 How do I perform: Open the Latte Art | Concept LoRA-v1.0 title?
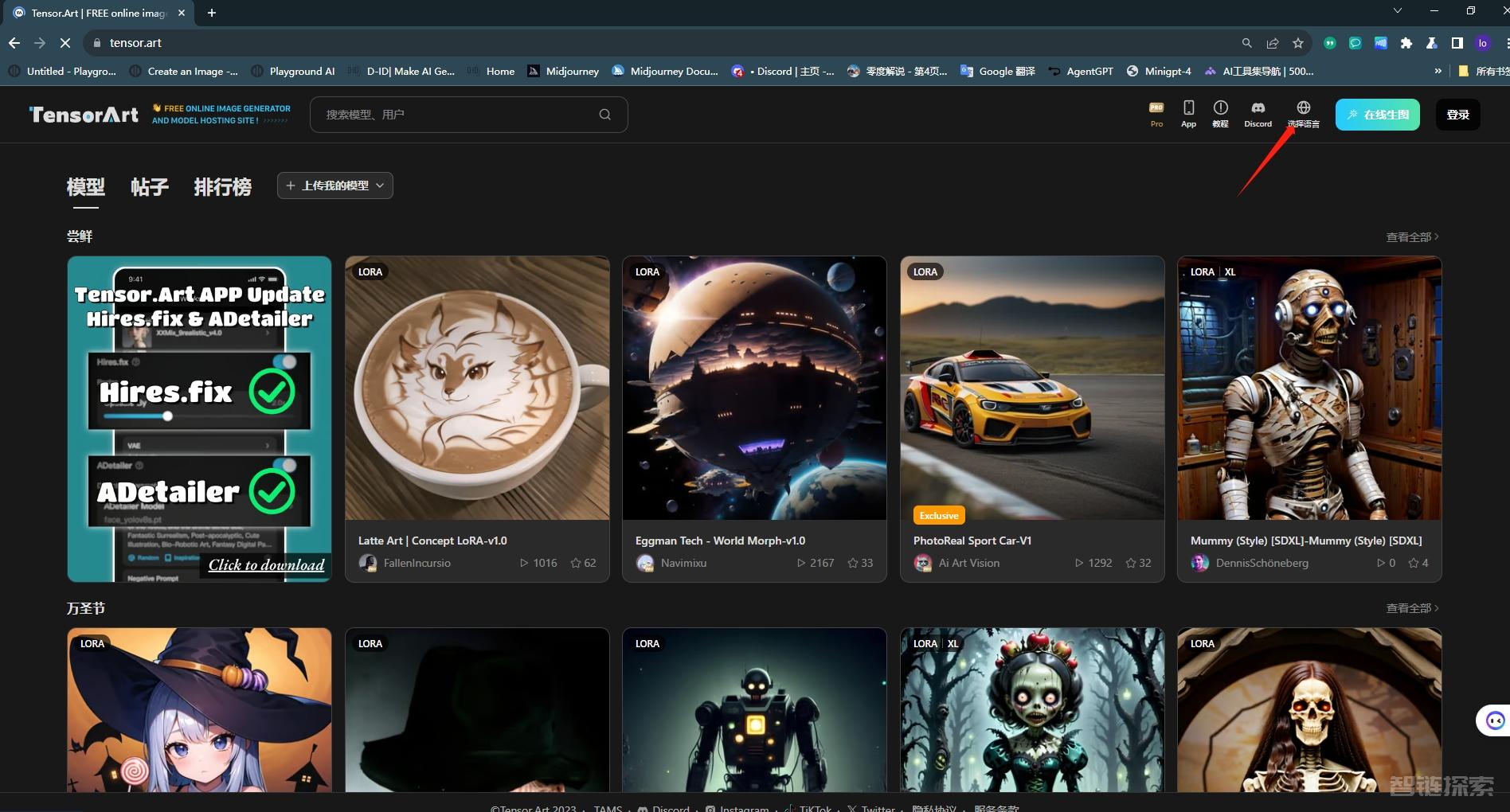(432, 541)
